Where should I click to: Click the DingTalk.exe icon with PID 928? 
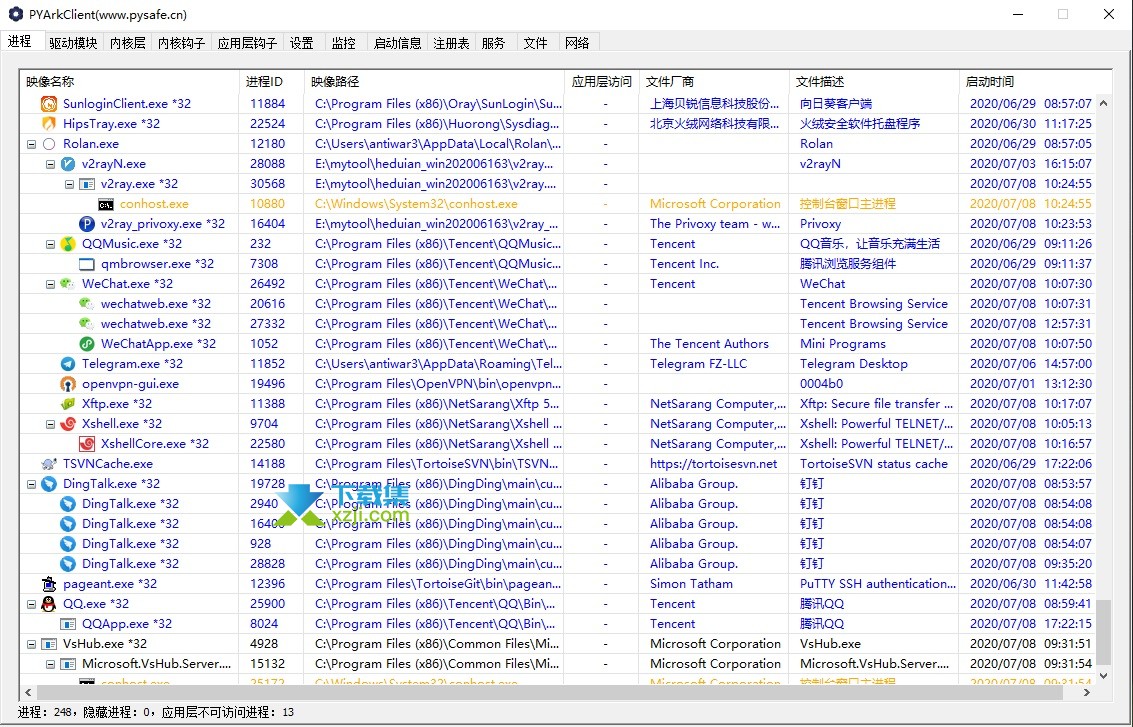[x=68, y=543]
